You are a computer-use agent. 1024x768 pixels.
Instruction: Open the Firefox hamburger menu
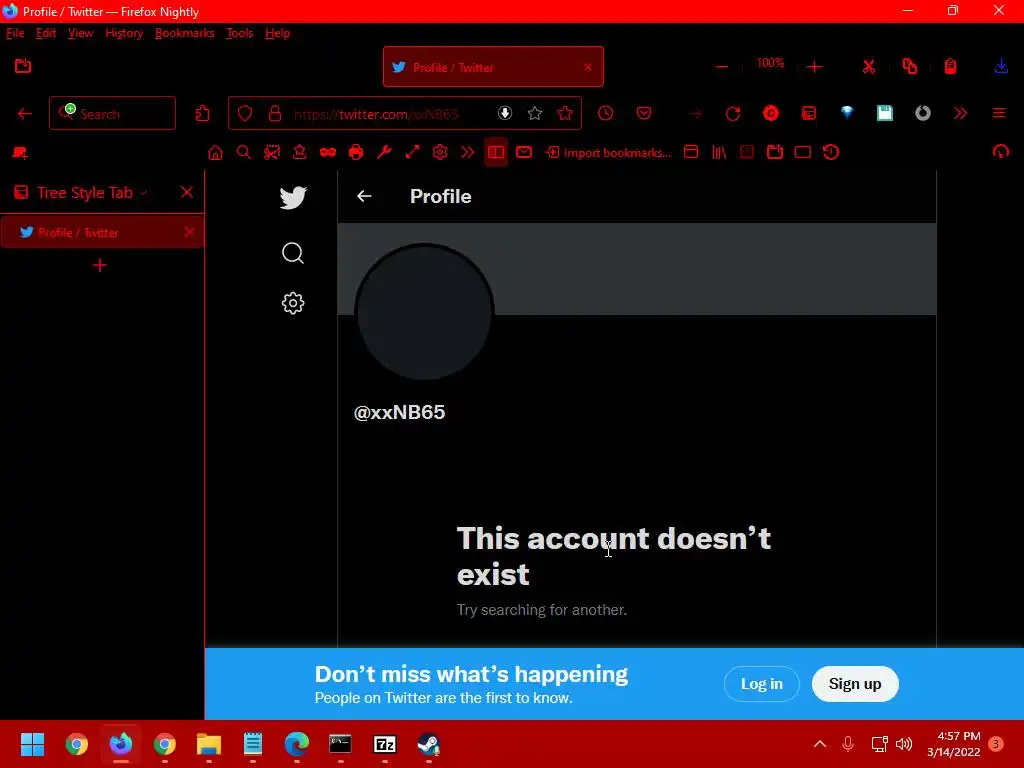click(999, 114)
